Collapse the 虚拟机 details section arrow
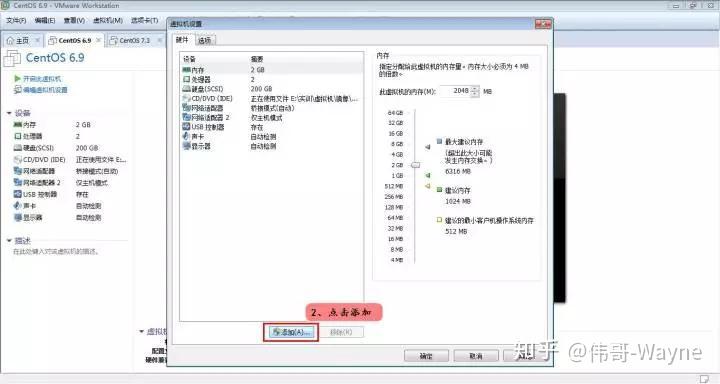 click(141, 331)
